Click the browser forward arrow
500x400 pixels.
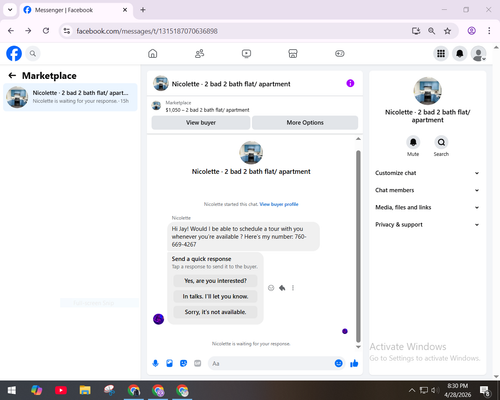click(28, 31)
